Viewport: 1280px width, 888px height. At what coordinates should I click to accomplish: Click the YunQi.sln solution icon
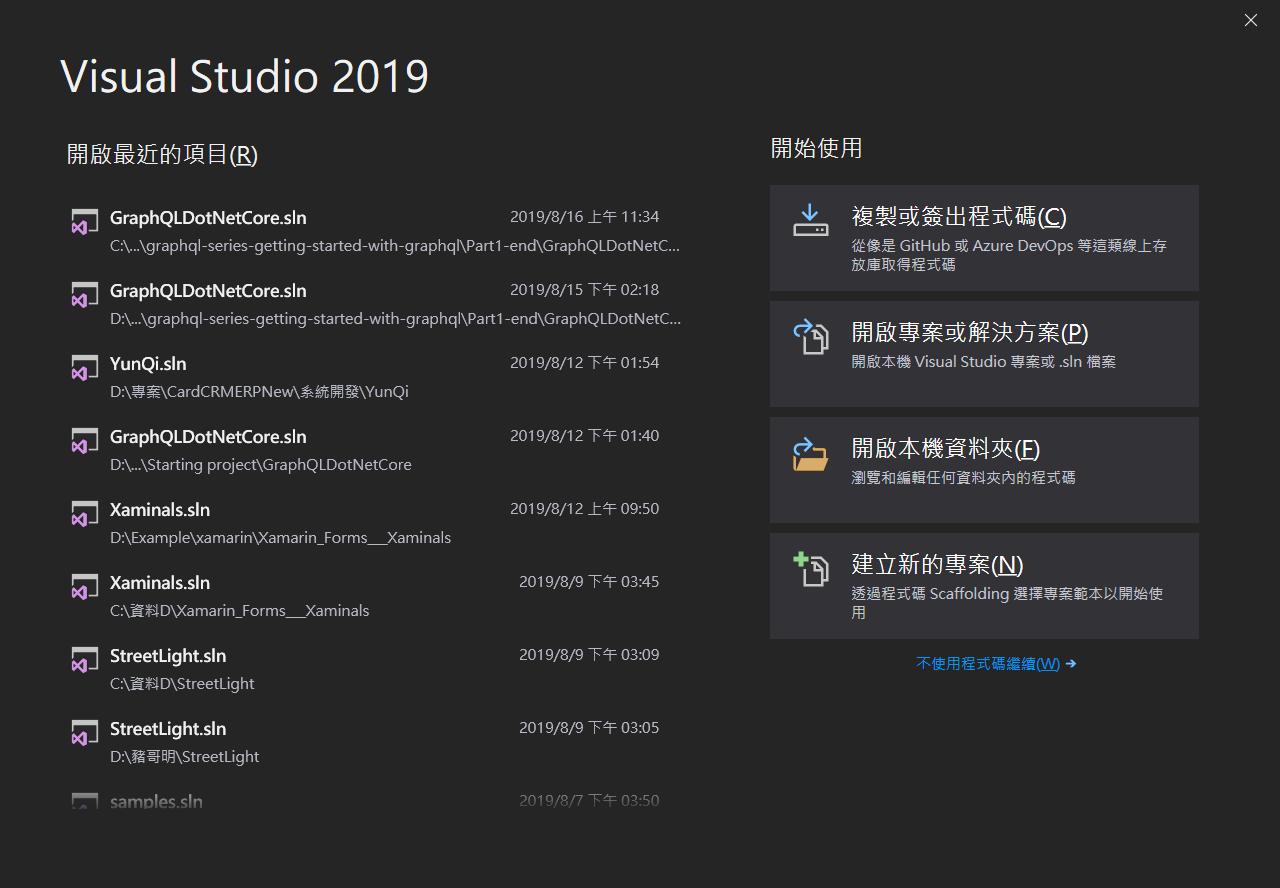point(84,367)
